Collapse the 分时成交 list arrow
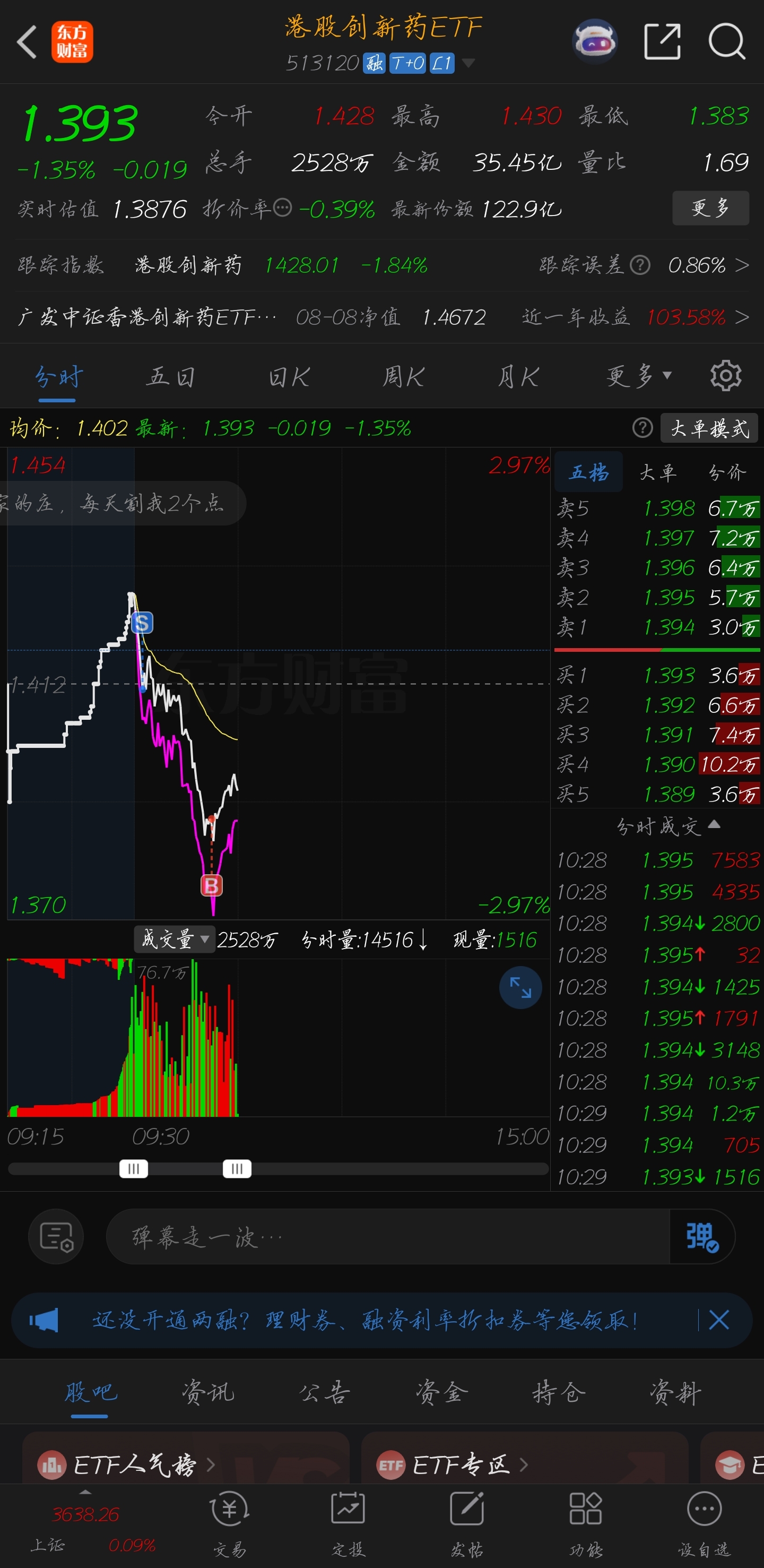Viewport: 764px width, 1568px height. tap(715, 824)
